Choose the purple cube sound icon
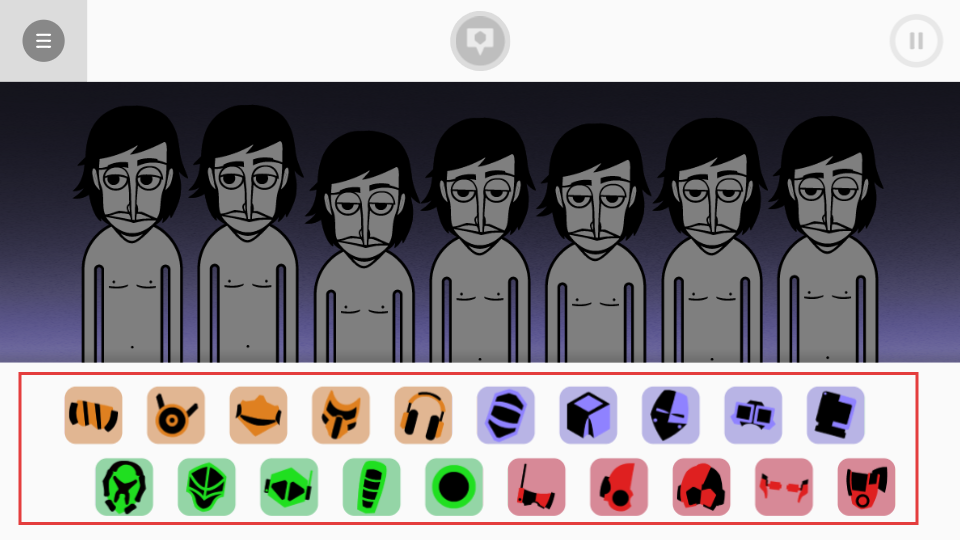Viewport: 960px width, 540px height. (588, 415)
